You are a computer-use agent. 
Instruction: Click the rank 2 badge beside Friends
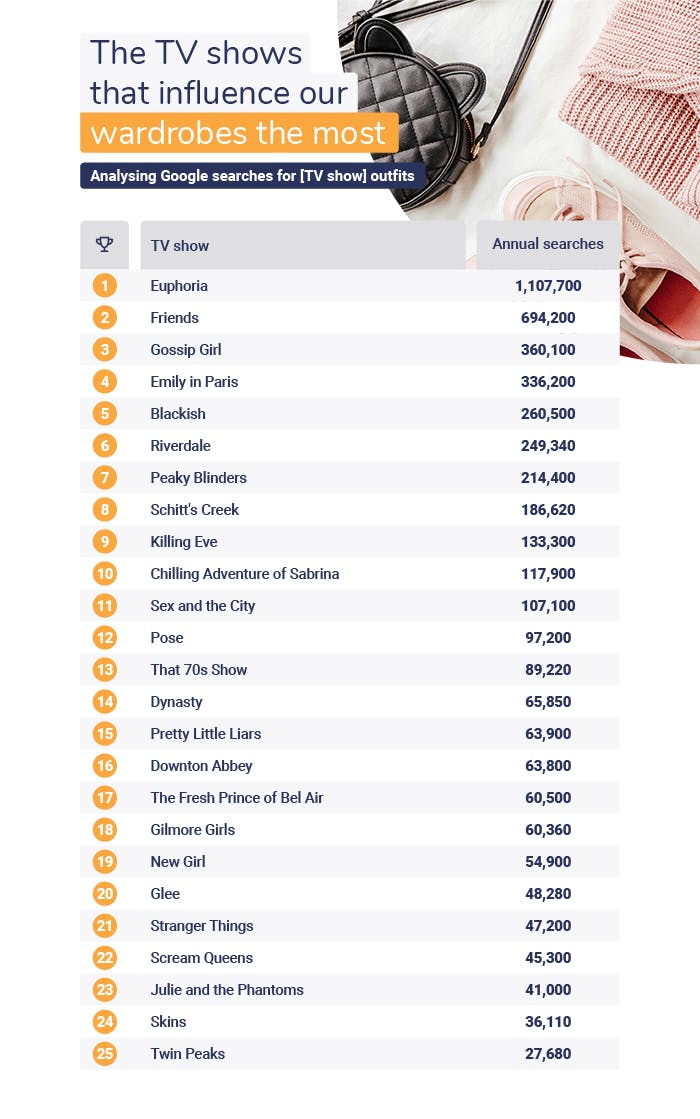coord(105,318)
